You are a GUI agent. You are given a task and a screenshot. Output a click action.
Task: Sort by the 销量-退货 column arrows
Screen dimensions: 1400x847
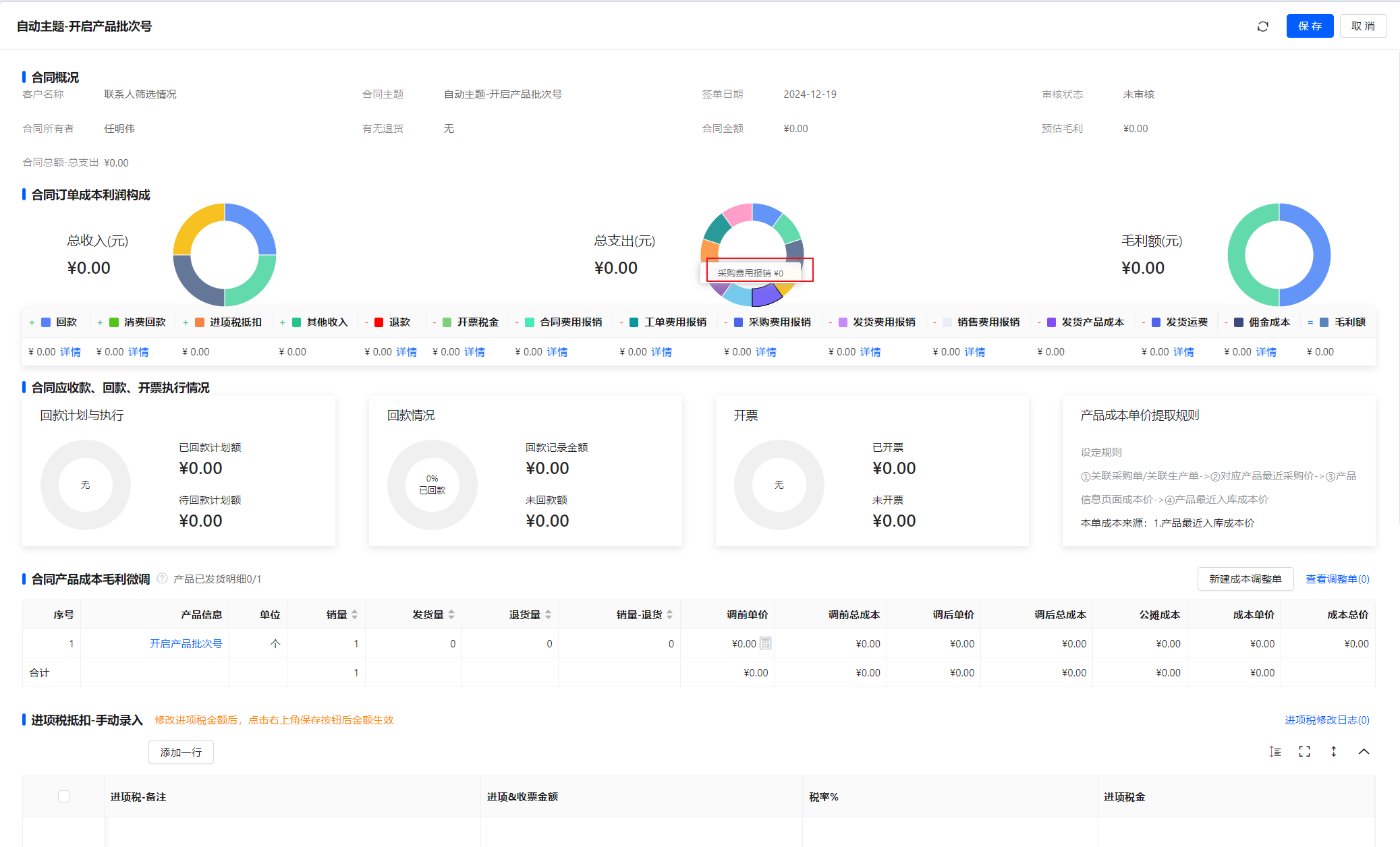(x=669, y=614)
